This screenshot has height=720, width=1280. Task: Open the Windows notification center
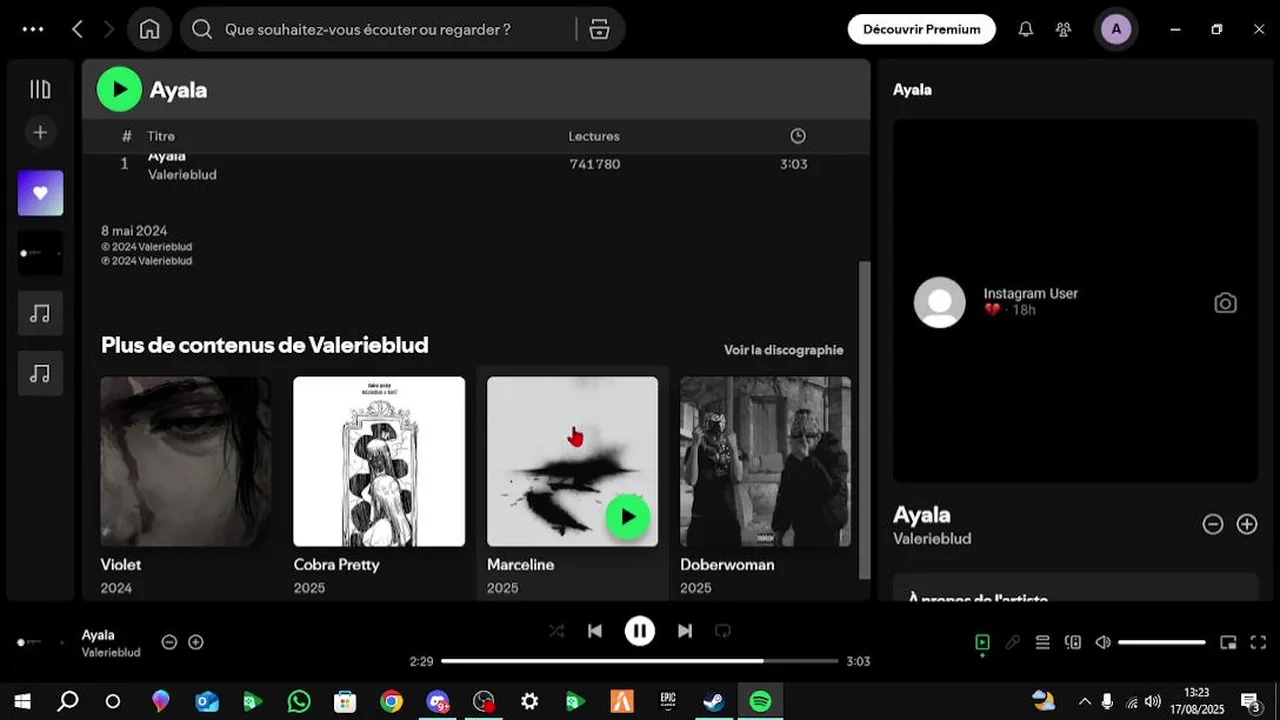point(1250,701)
